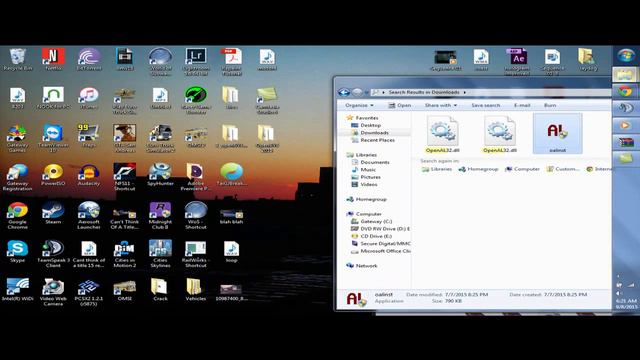Select the RailWorks shortcut on desktop
The width and height of the screenshot is (640, 360).
pyautogui.click(x=196, y=253)
